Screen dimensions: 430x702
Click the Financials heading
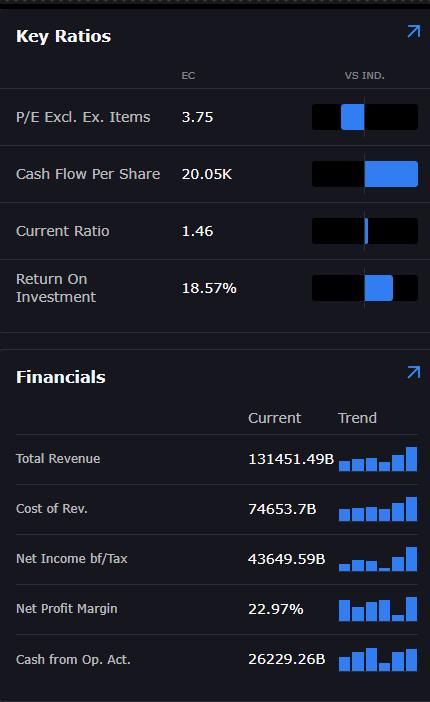pos(61,377)
